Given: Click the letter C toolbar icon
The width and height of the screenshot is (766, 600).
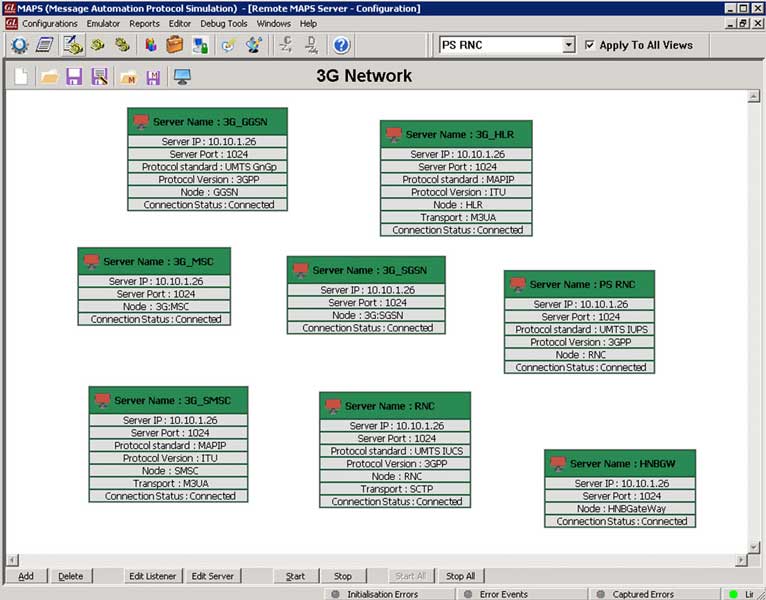Looking at the screenshot, I should [x=286, y=45].
